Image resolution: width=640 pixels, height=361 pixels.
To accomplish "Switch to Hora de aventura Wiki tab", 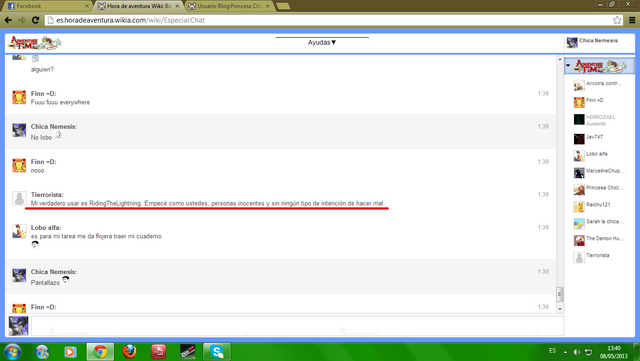I will 139,6.
